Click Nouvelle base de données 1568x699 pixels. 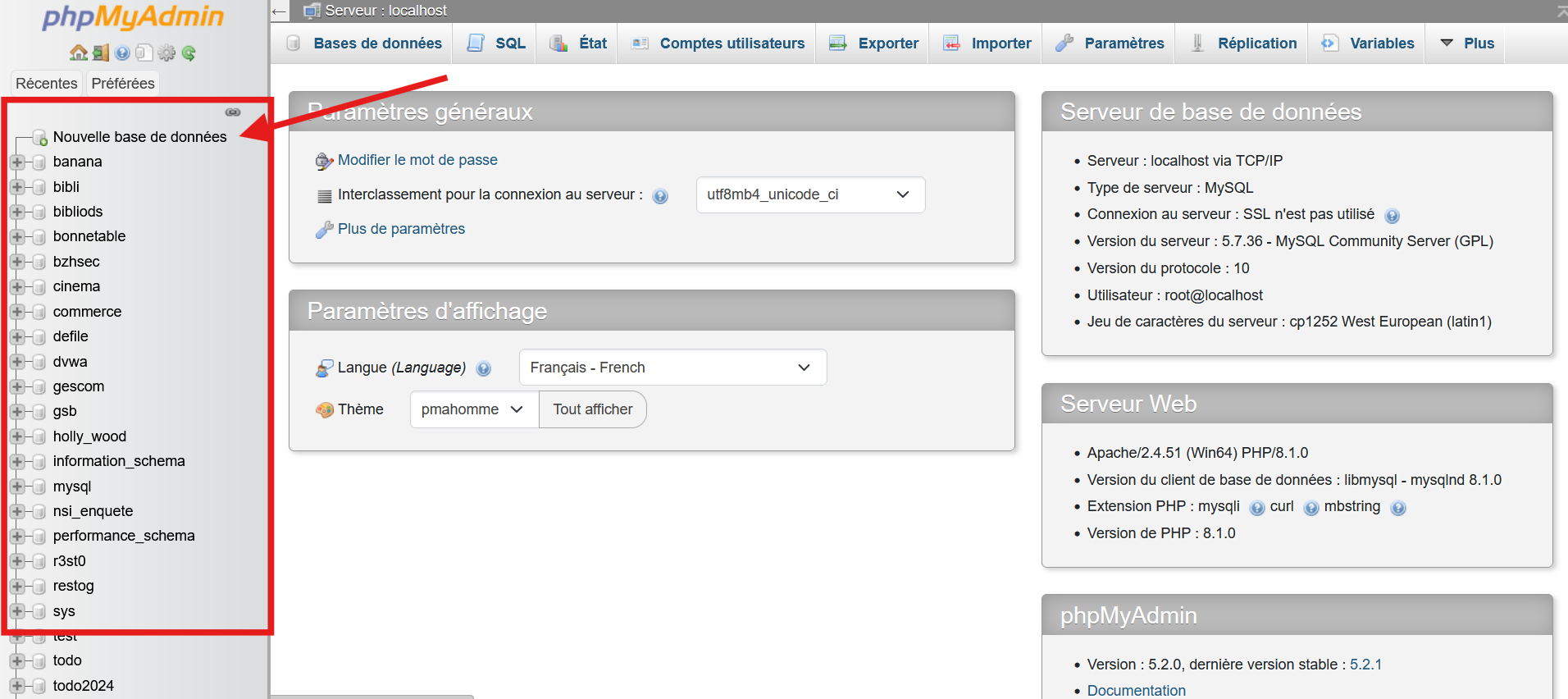(x=139, y=137)
